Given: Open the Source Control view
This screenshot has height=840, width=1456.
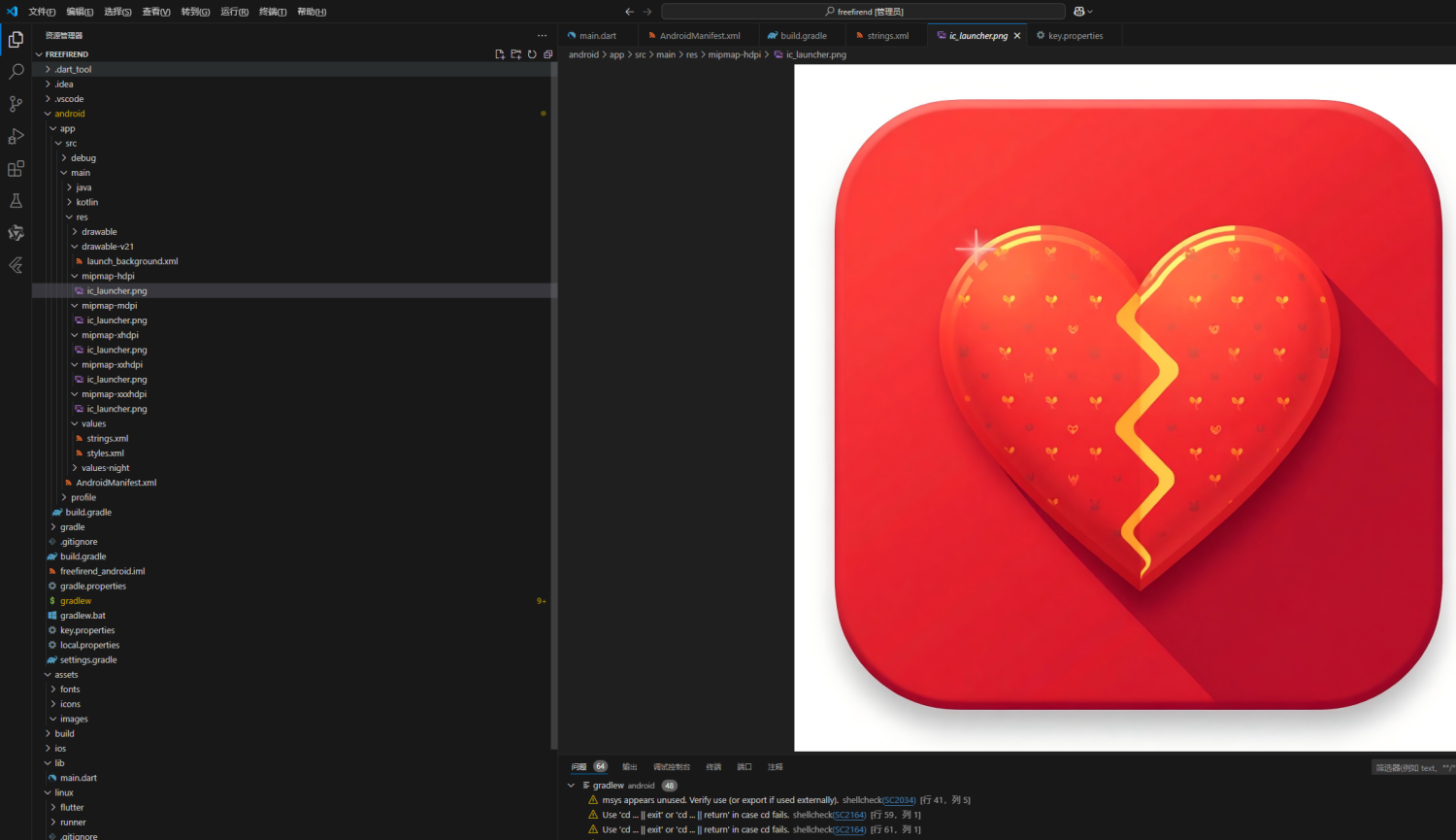Looking at the screenshot, I should point(16,104).
